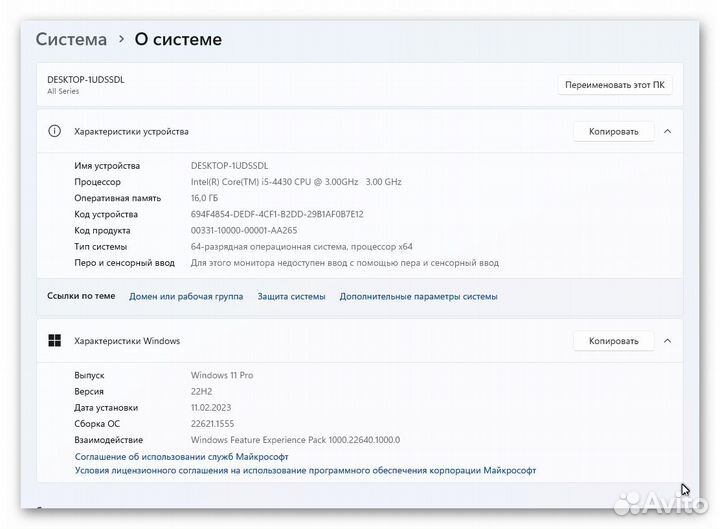Collapse the Характеристики Windows section chevron

[668, 341]
